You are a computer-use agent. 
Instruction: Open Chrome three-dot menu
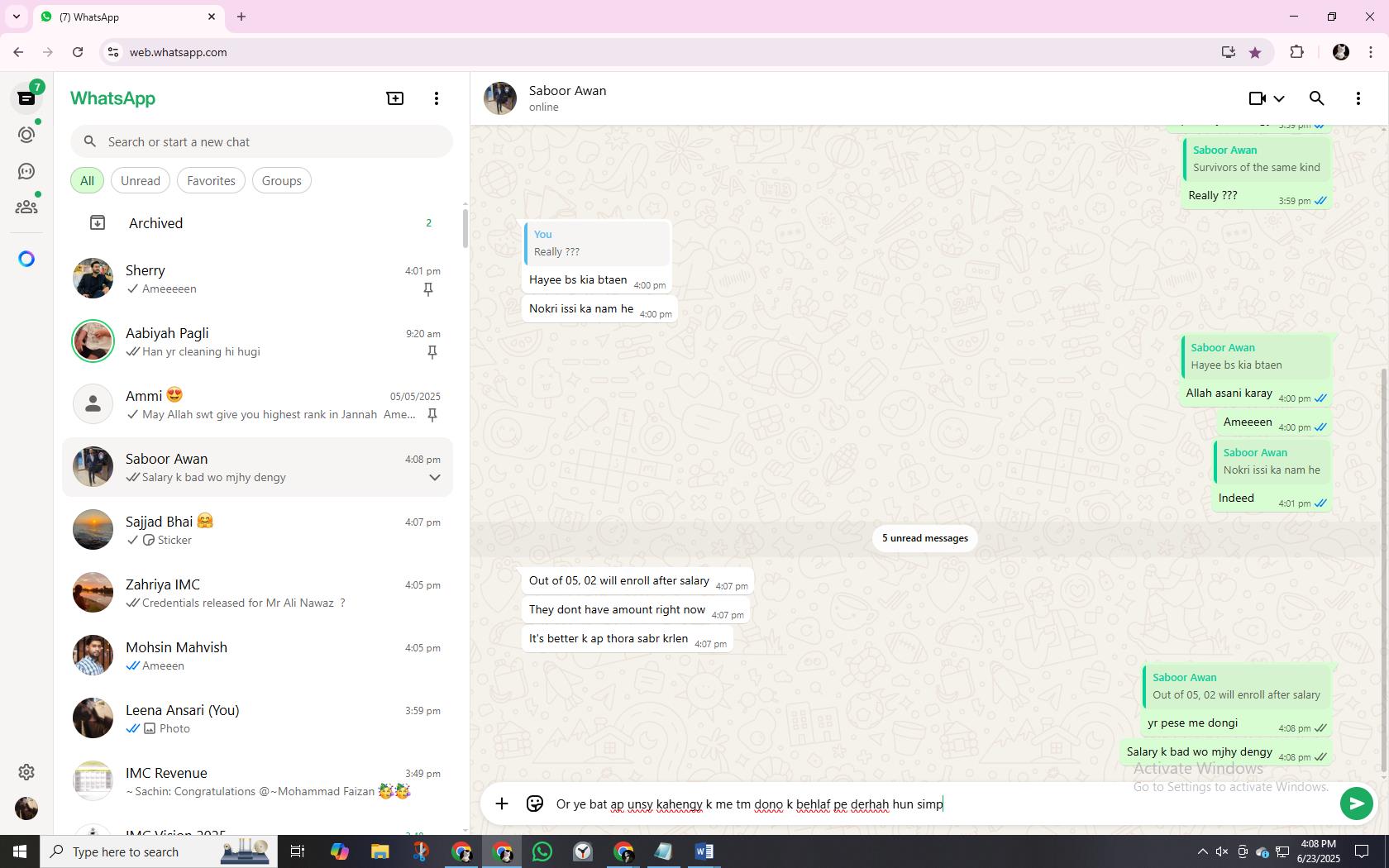[1371, 52]
